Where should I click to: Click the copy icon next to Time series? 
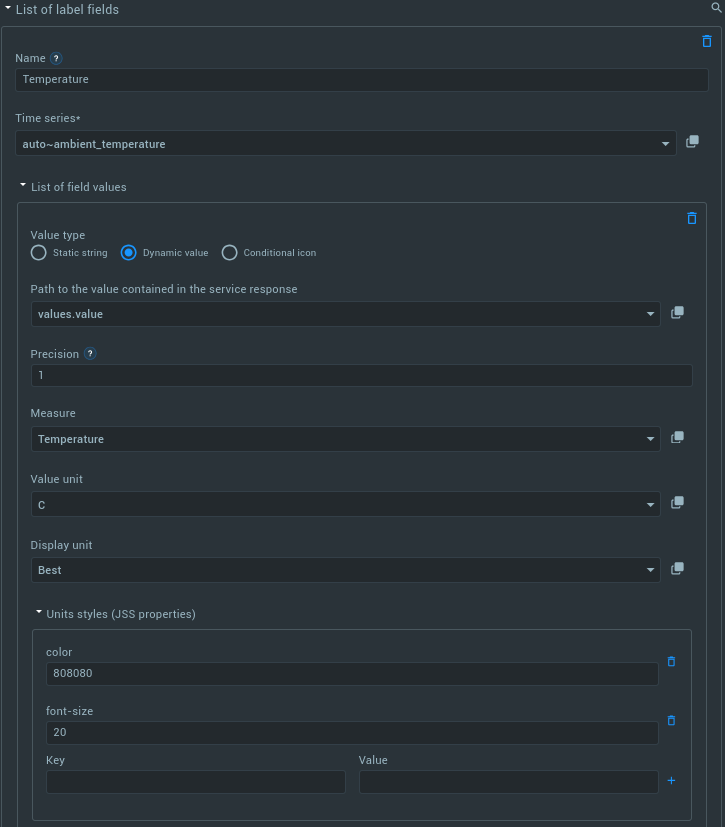click(692, 141)
